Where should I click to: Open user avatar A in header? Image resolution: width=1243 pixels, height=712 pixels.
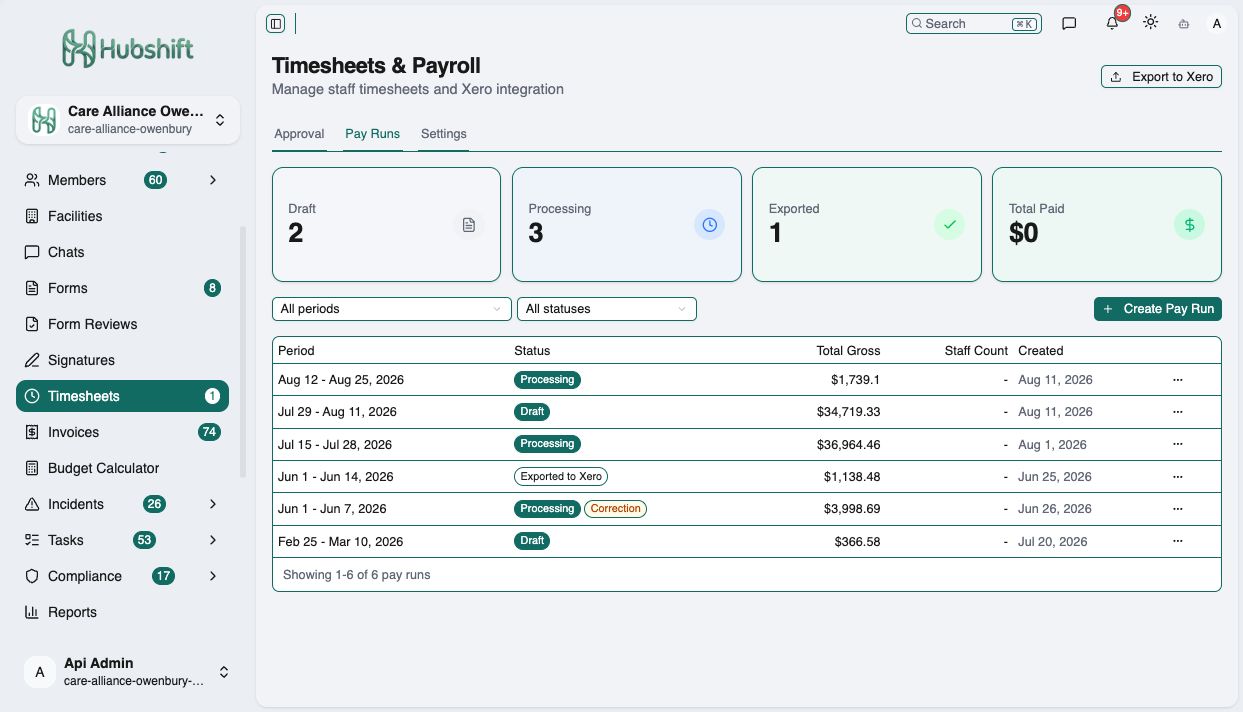1217,24
